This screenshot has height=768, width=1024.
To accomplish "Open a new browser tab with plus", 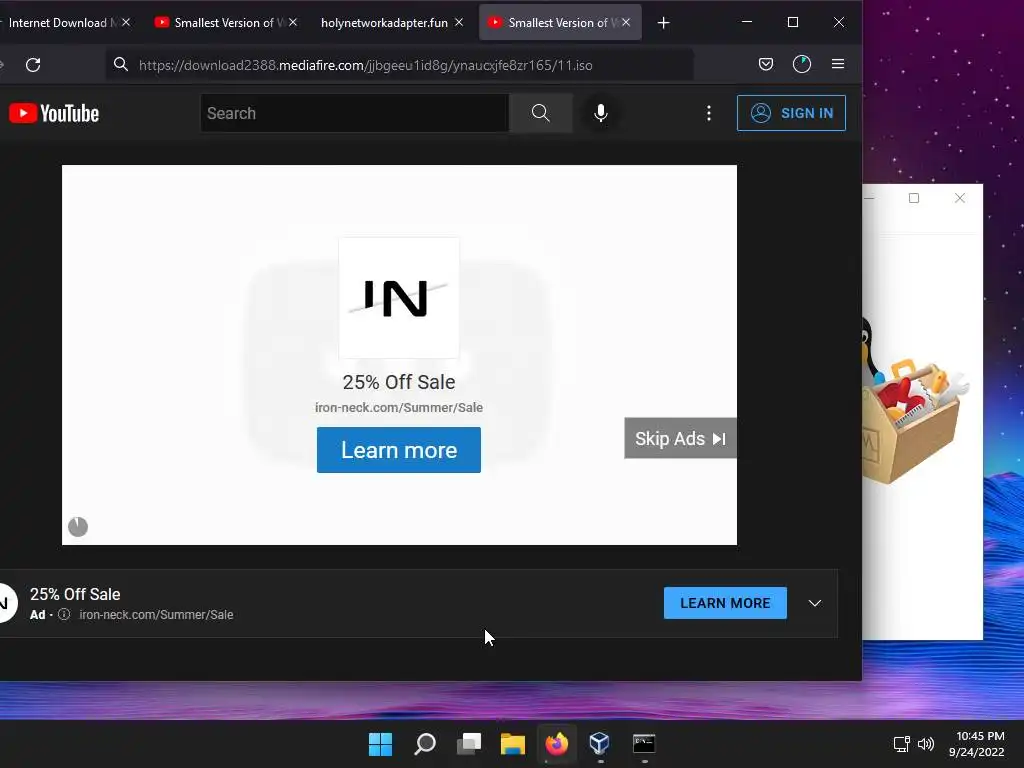I will [664, 23].
